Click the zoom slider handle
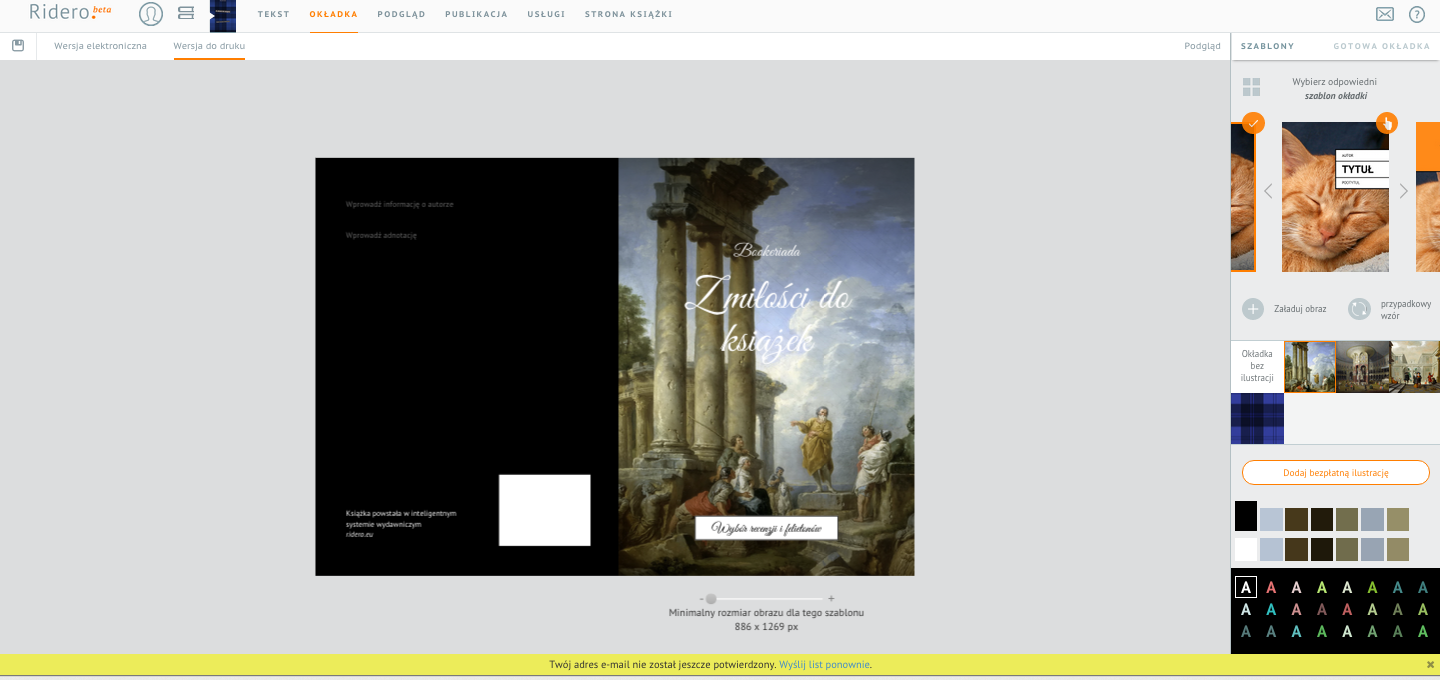This screenshot has height=680, width=1440. click(x=711, y=599)
